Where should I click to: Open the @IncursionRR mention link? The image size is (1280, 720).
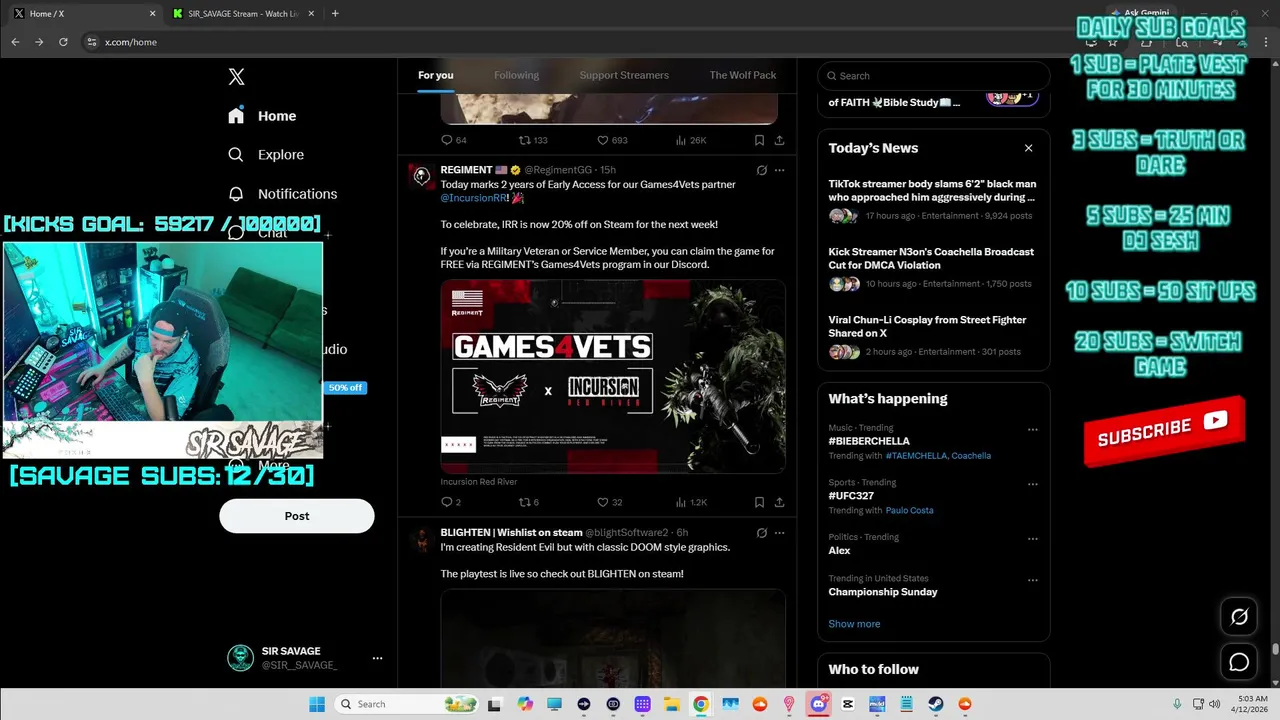click(474, 198)
